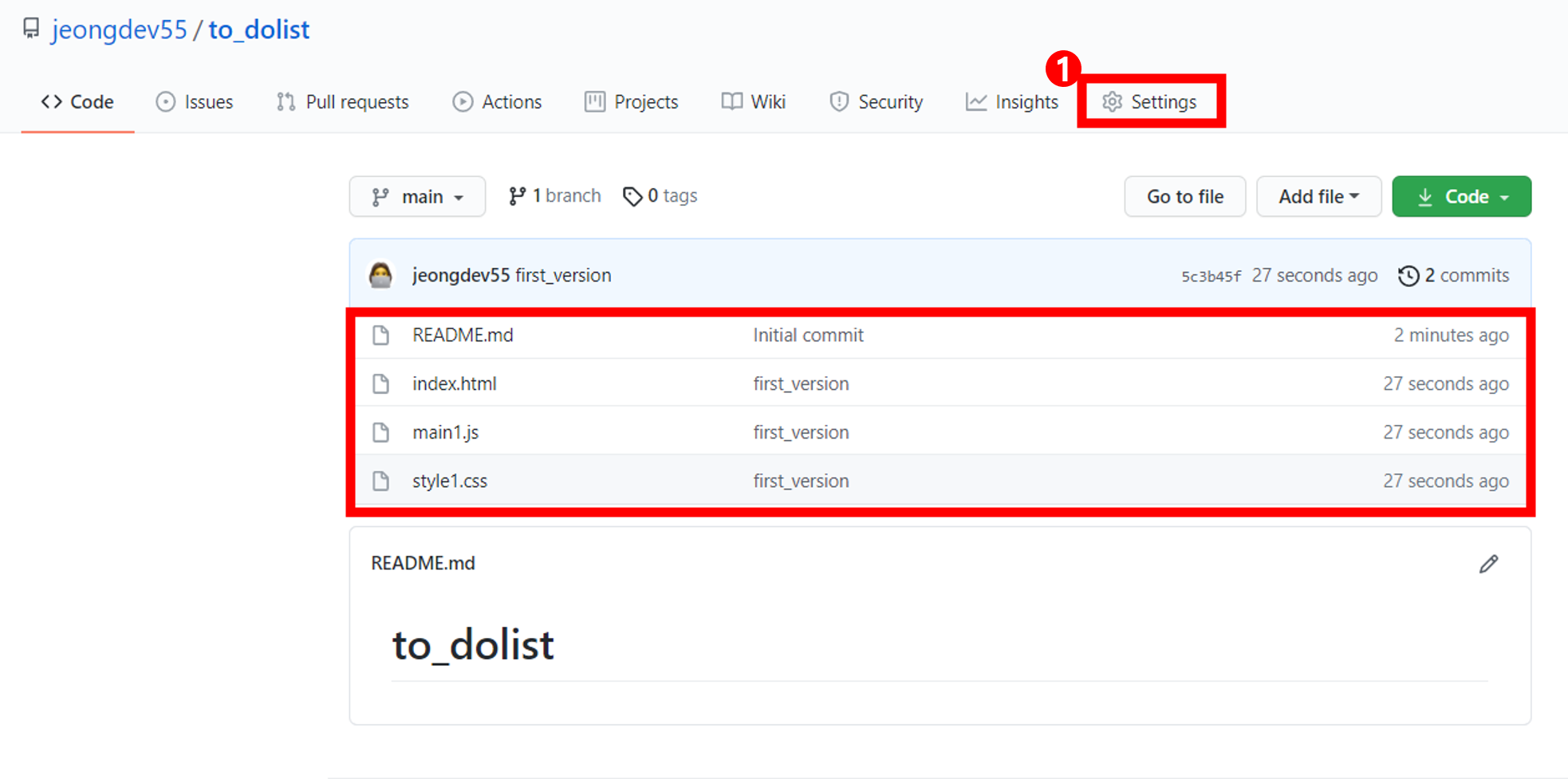This screenshot has width=1568, height=779.
Task: View the Insights tab
Action: (1011, 102)
